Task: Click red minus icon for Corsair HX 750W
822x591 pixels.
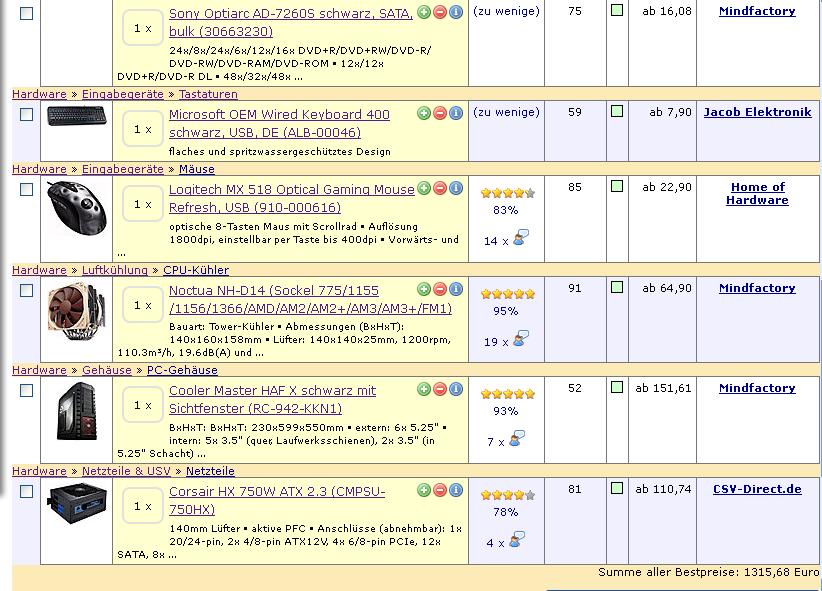Action: [x=440, y=490]
